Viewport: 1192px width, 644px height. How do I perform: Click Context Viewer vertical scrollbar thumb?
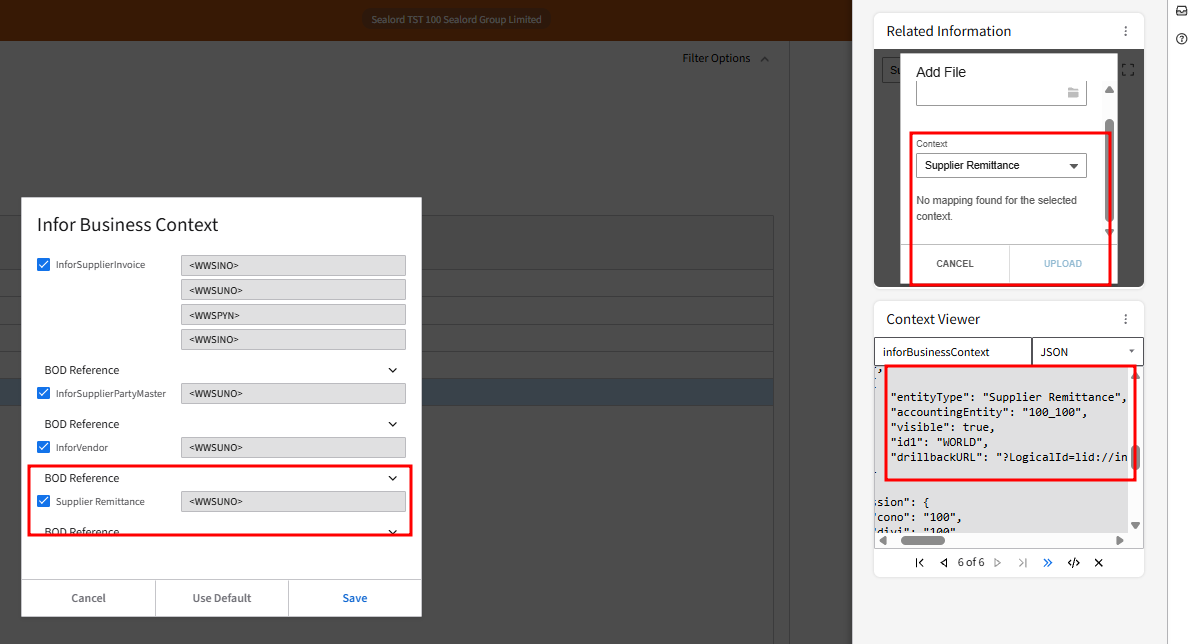coord(1135,458)
